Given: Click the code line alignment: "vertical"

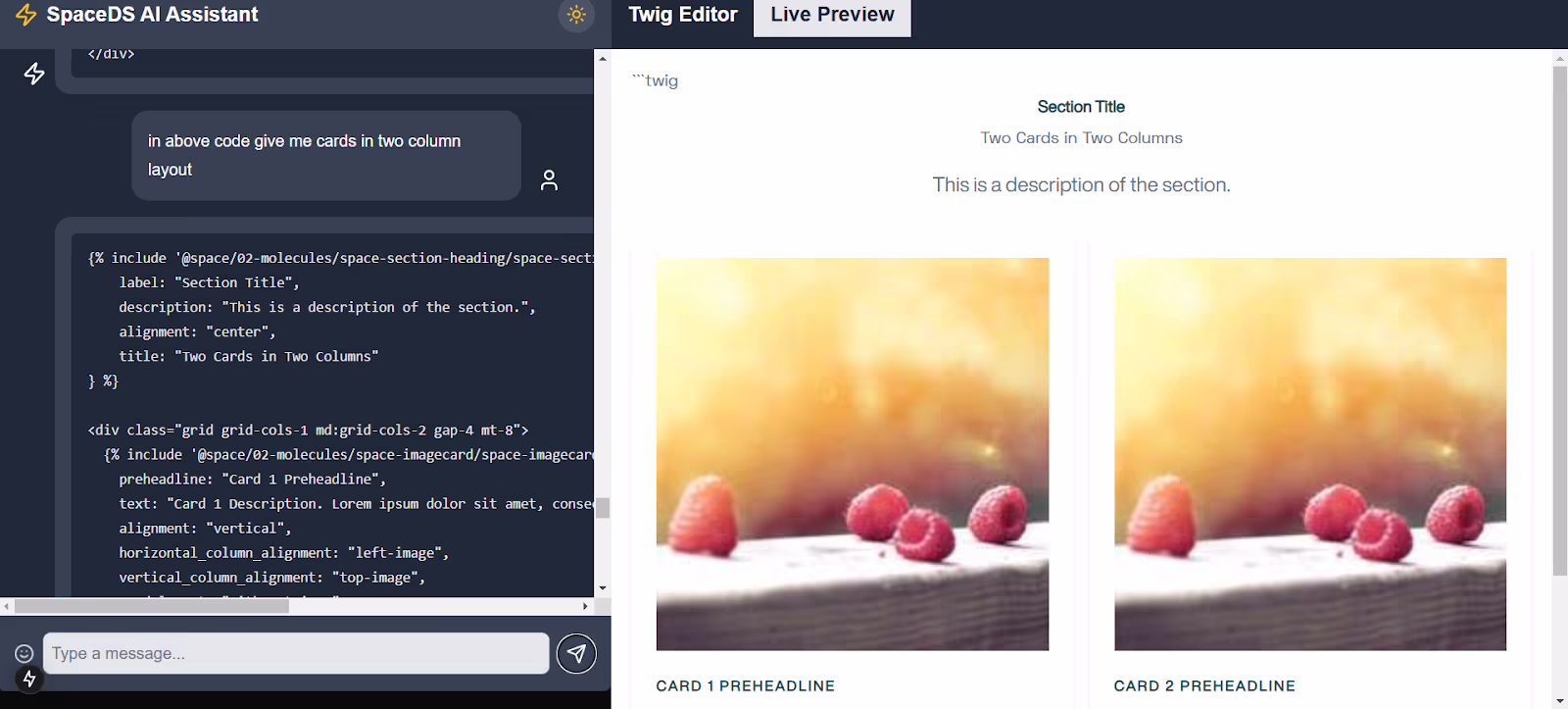Looking at the screenshot, I should pyautogui.click(x=206, y=528).
